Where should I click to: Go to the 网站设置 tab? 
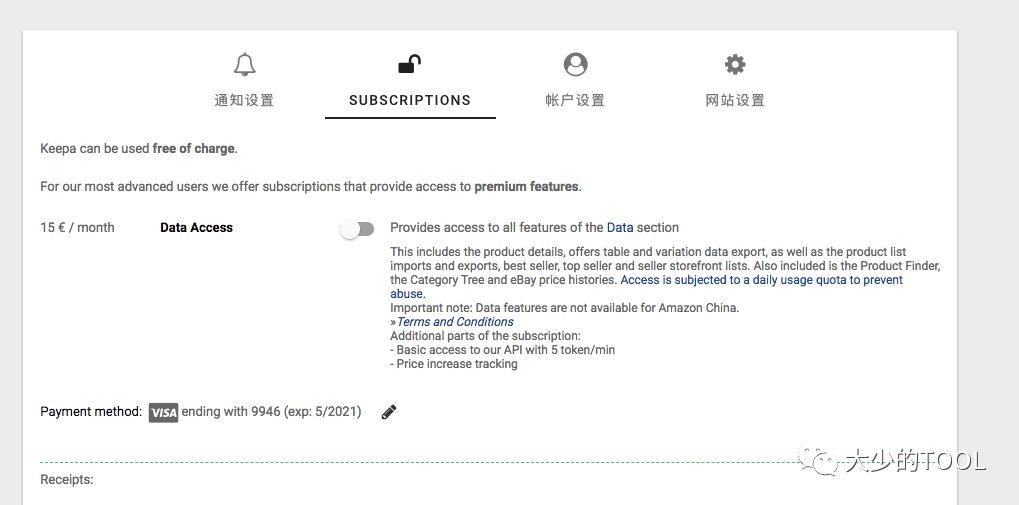point(735,100)
